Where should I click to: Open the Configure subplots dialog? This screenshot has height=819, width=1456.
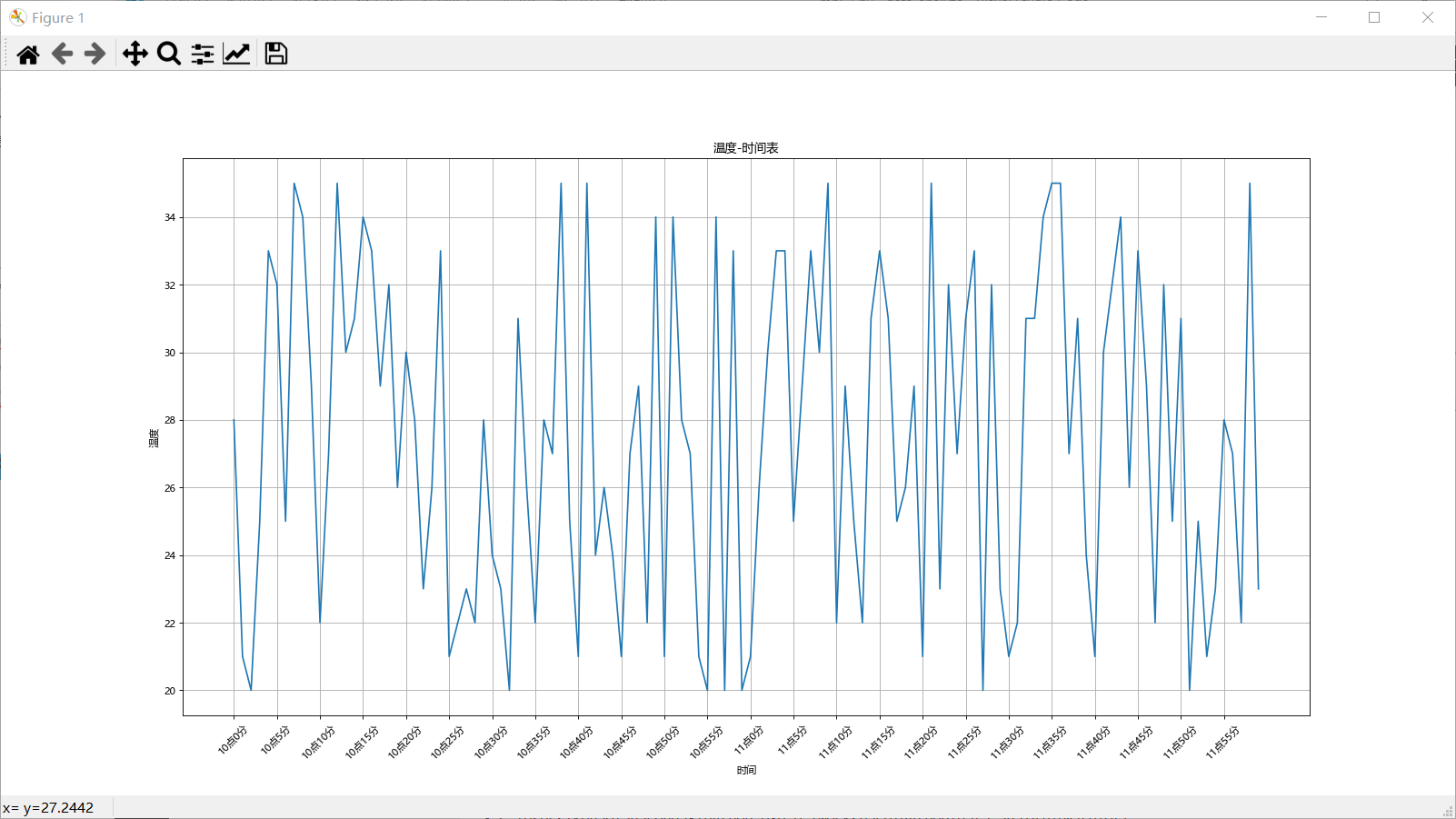203,55
